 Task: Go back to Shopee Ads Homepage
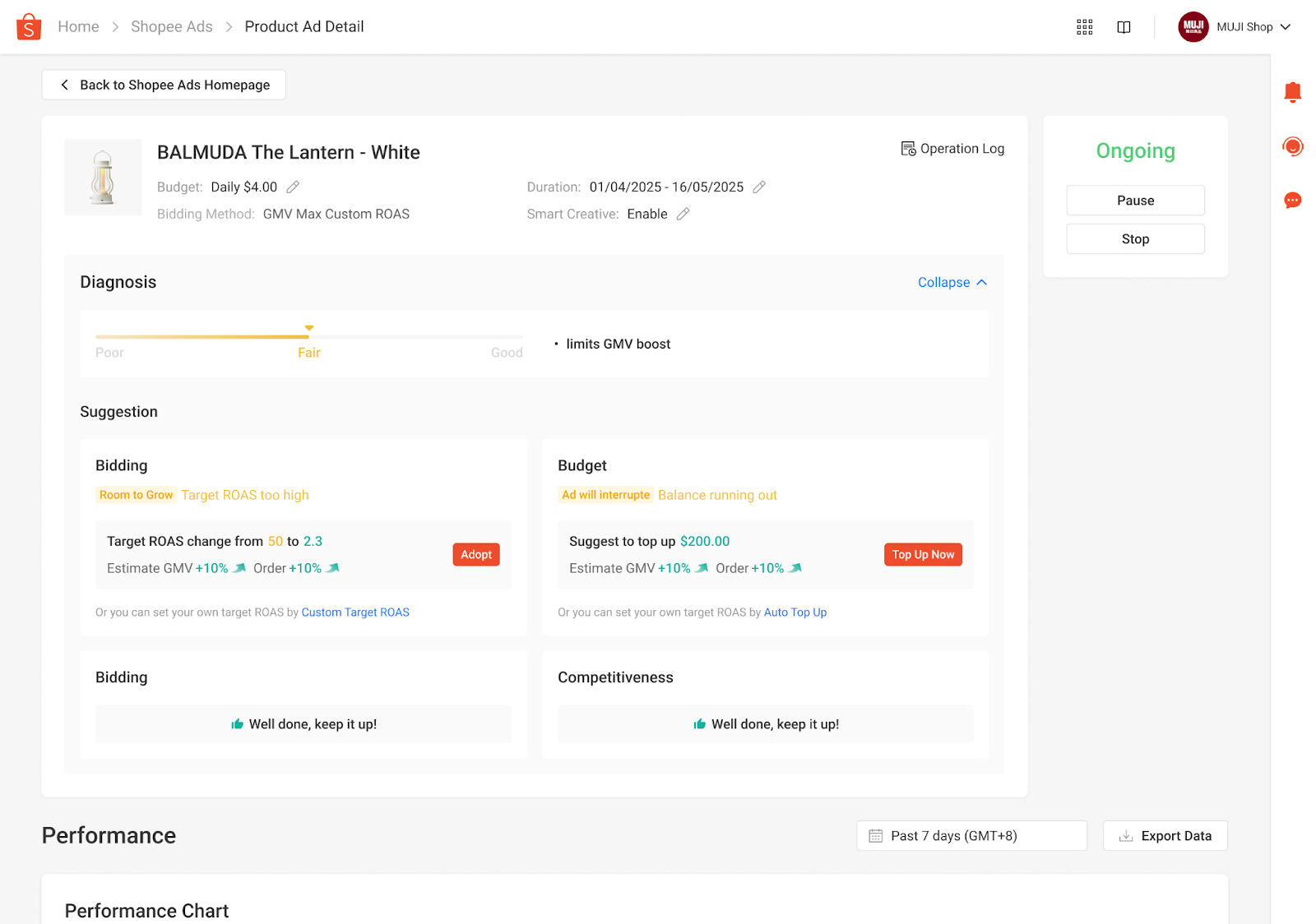pyautogui.click(x=164, y=85)
